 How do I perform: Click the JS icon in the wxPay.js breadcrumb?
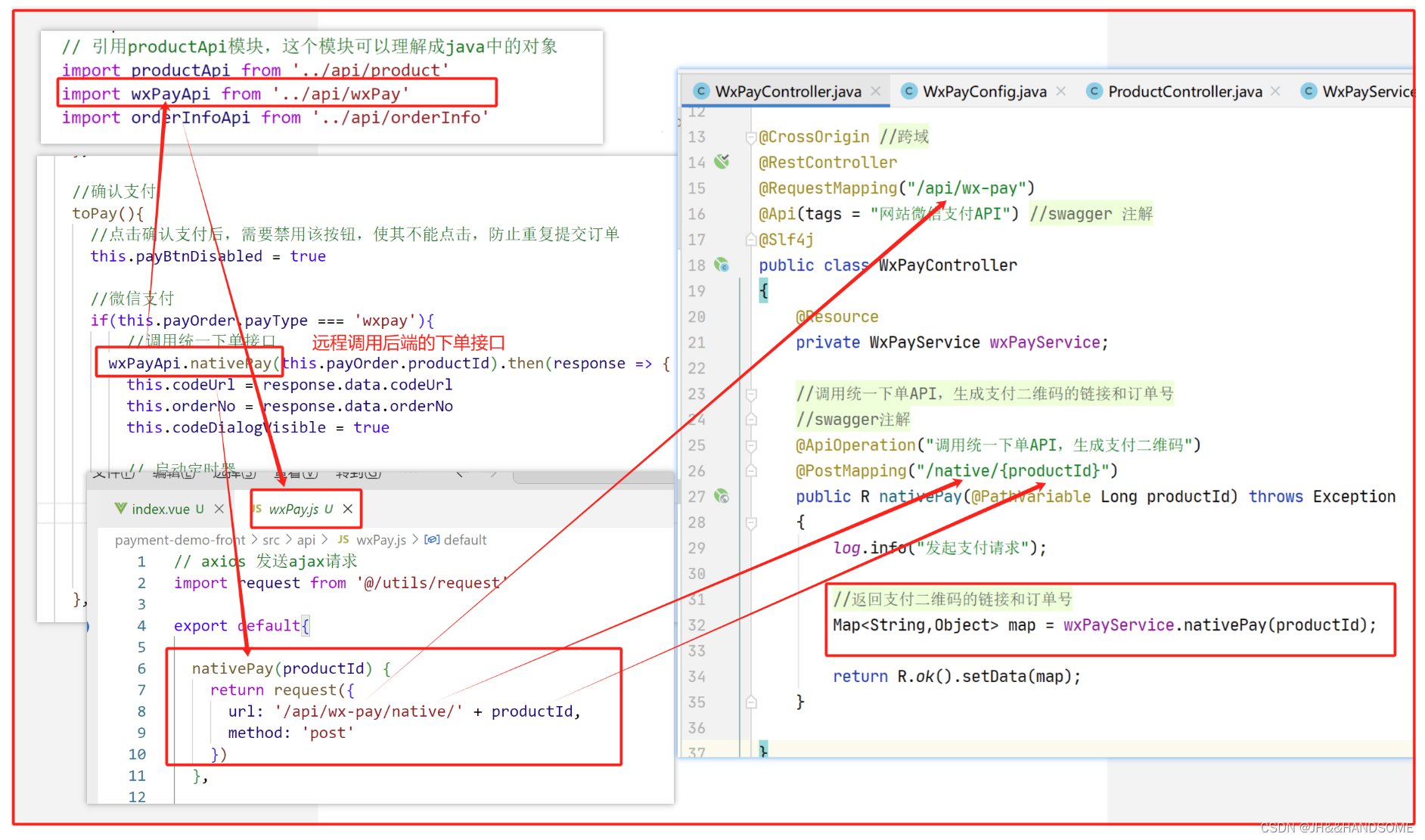343,540
